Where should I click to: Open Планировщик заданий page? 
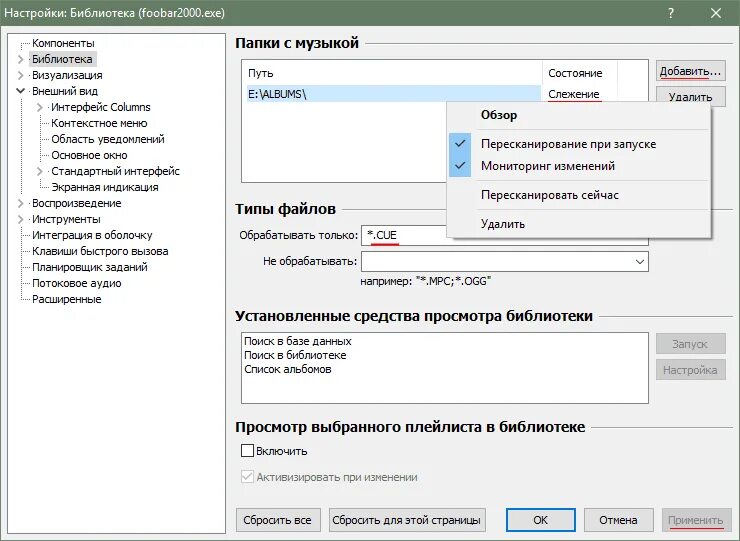(90, 267)
